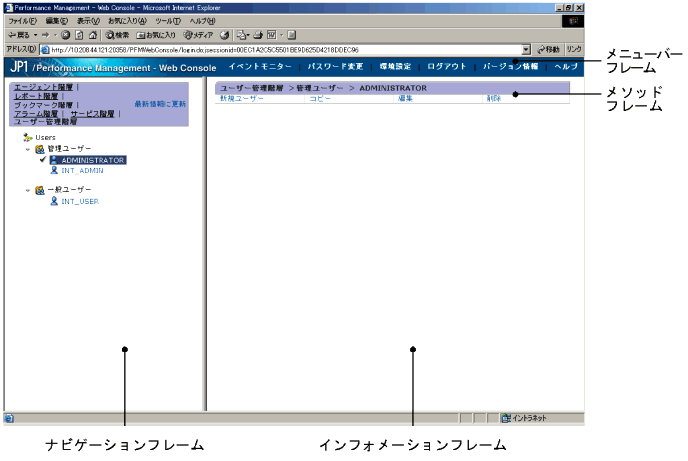Viewport: 688px width, 461px height.
Task: Select INT_USER in the user tree
Action: point(80,201)
